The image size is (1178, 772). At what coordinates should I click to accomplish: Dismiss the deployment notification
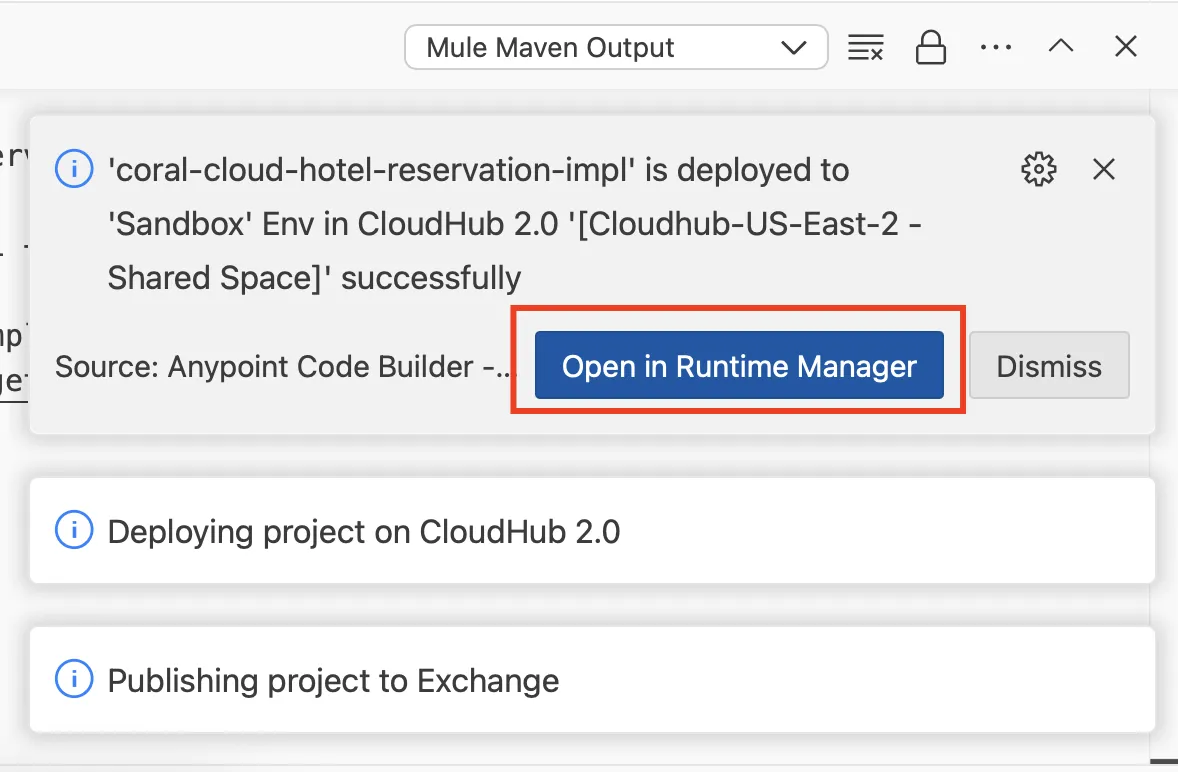(x=1049, y=366)
